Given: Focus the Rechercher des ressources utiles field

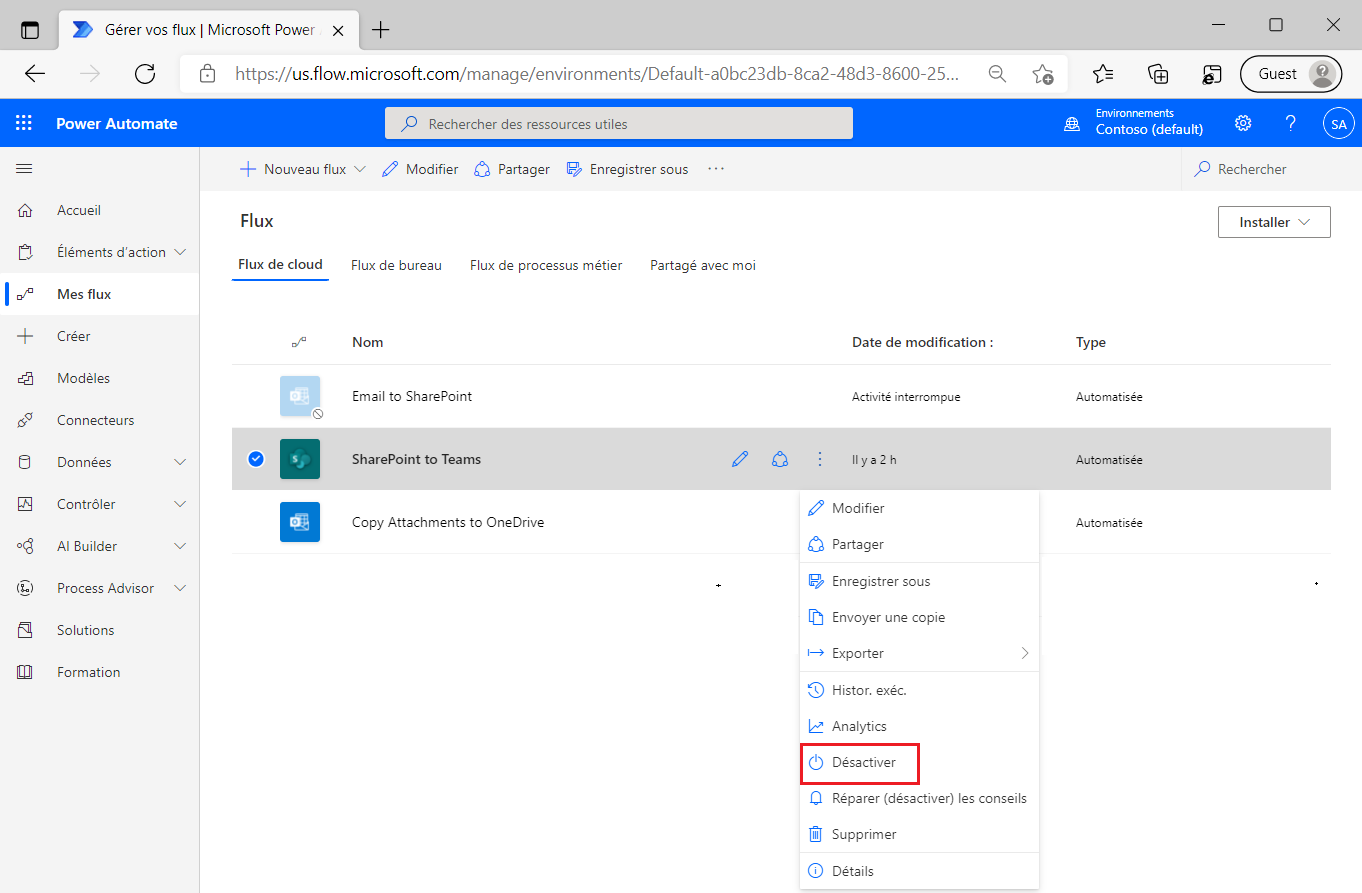Looking at the screenshot, I should pyautogui.click(x=618, y=124).
